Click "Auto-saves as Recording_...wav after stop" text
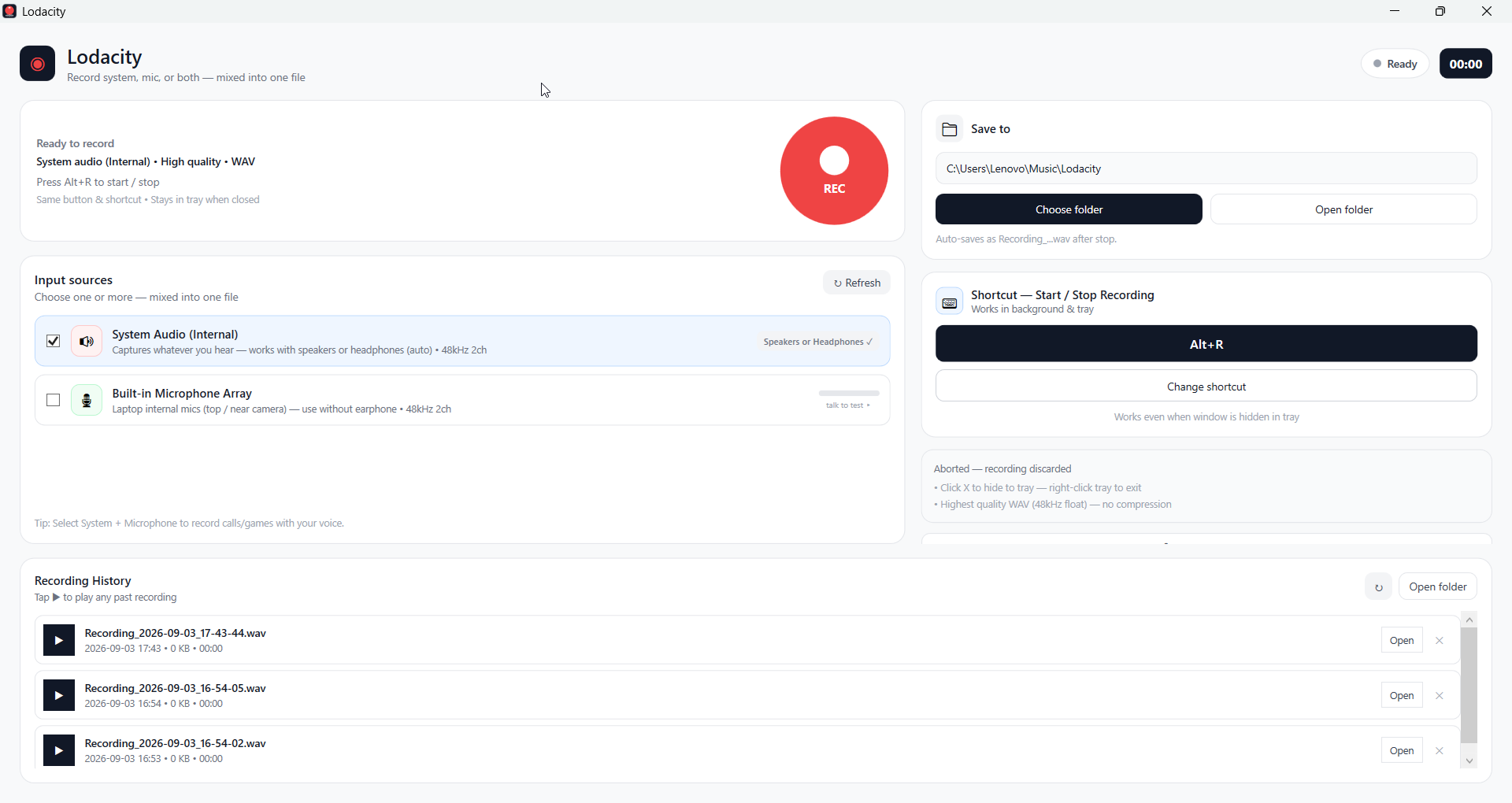The width and height of the screenshot is (1512, 803). [1026, 239]
